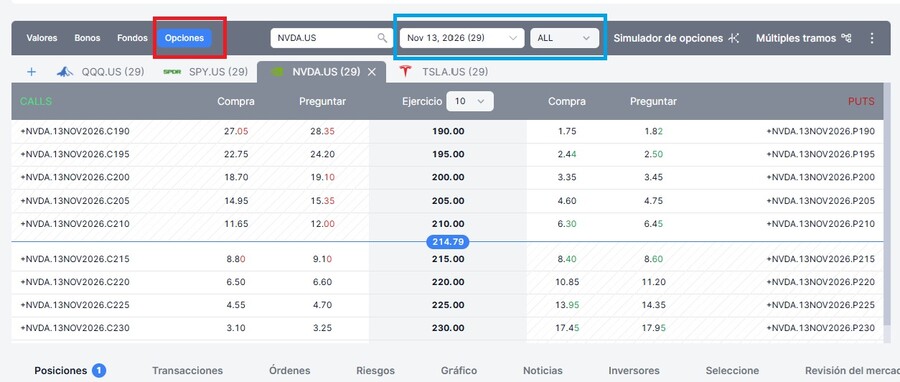Click put ask price 11.20 for P220
This screenshot has width=900, height=382.
point(653,282)
